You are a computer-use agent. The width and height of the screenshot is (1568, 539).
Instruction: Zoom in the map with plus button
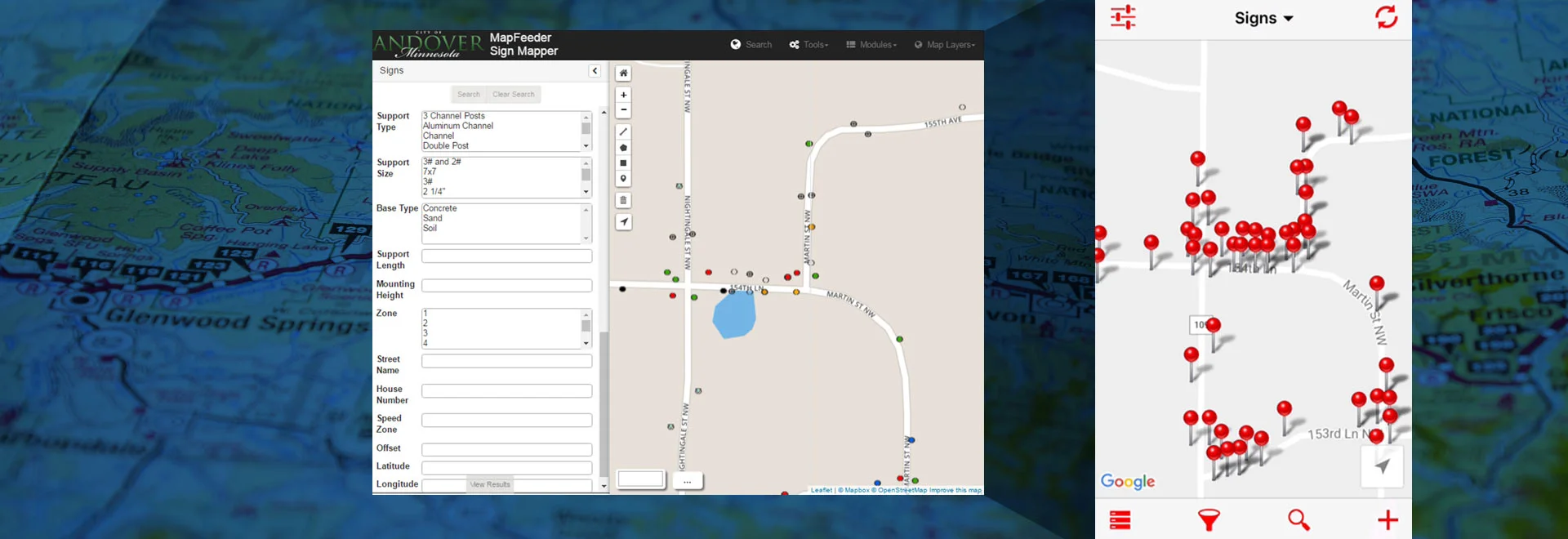coord(623,95)
